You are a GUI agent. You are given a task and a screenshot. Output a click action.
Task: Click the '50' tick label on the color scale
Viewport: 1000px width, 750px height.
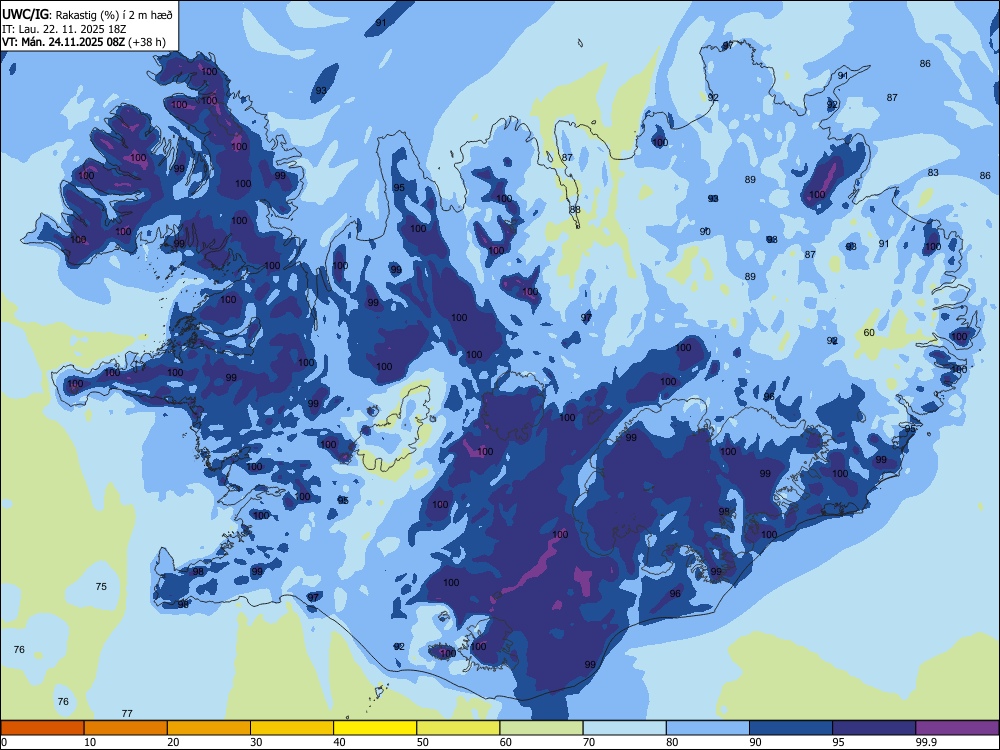click(422, 742)
